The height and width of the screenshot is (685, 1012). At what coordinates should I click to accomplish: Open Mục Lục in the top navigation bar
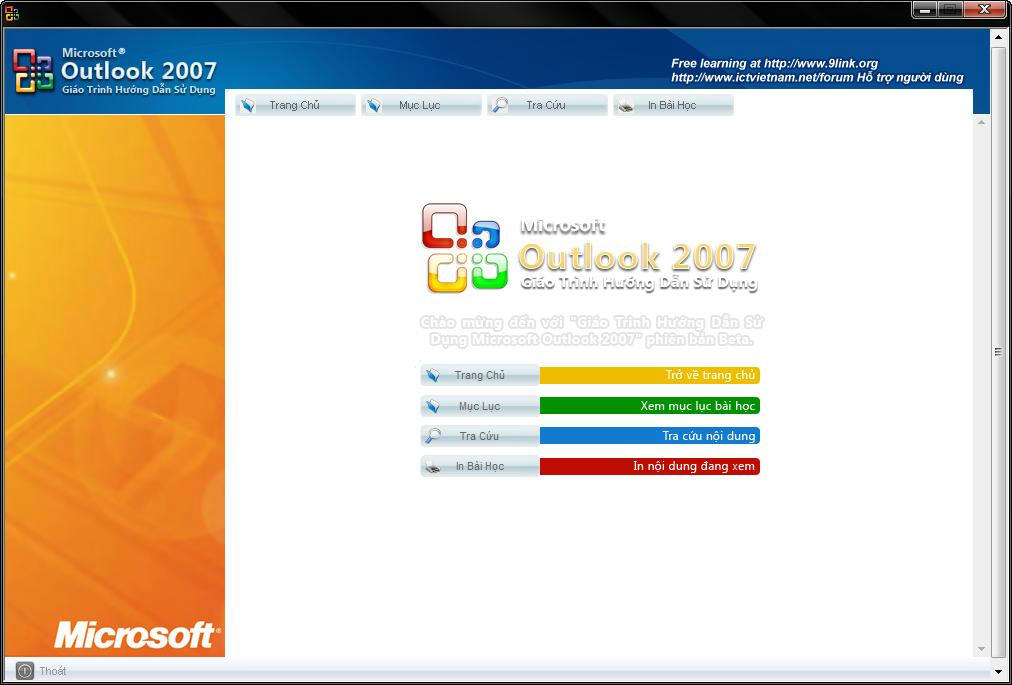click(x=421, y=105)
